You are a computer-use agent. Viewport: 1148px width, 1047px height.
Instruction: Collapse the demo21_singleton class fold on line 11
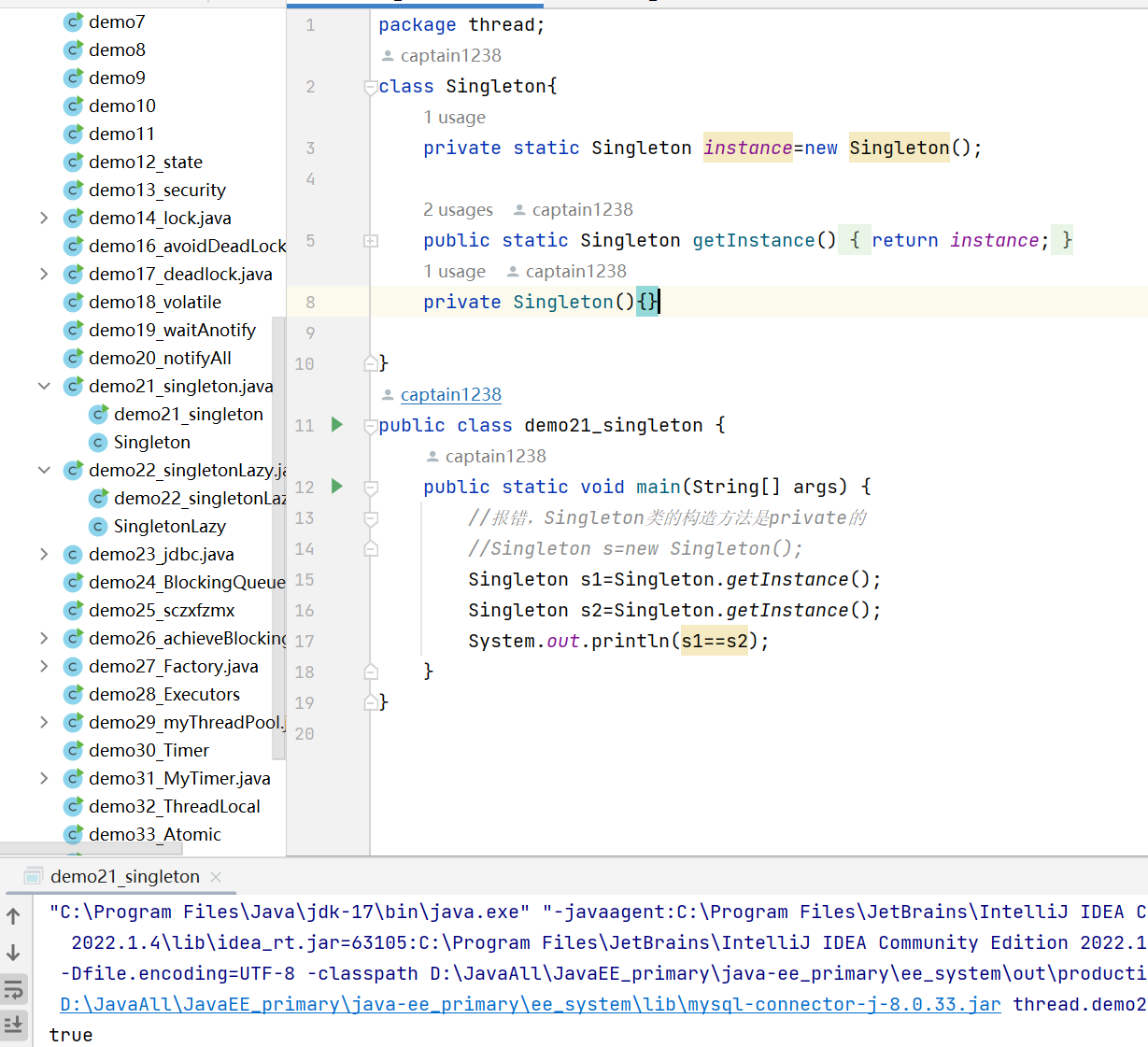coord(371,426)
